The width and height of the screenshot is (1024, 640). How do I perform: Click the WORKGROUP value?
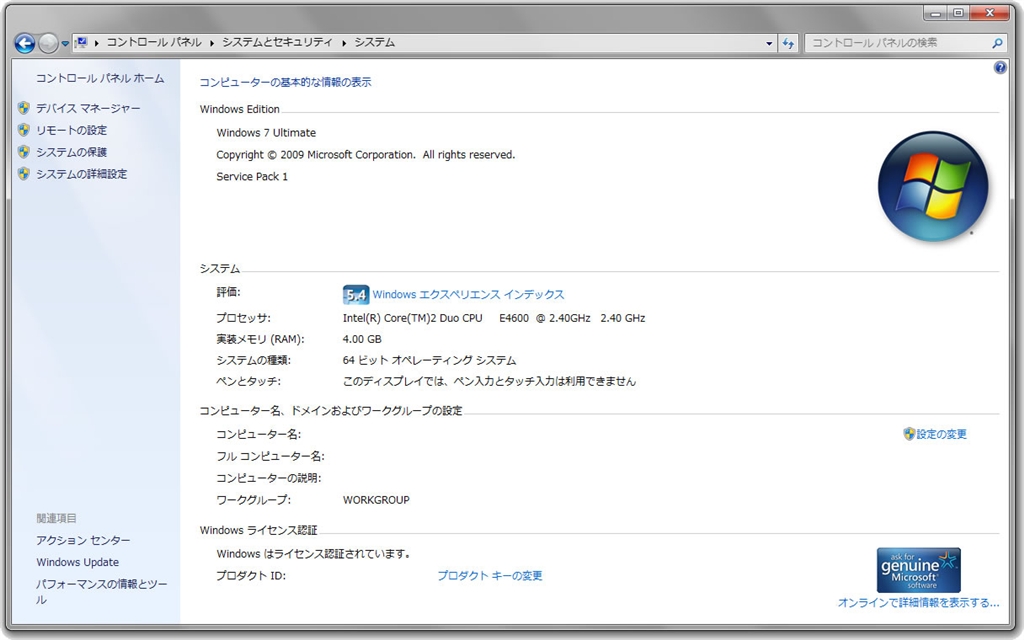(376, 500)
